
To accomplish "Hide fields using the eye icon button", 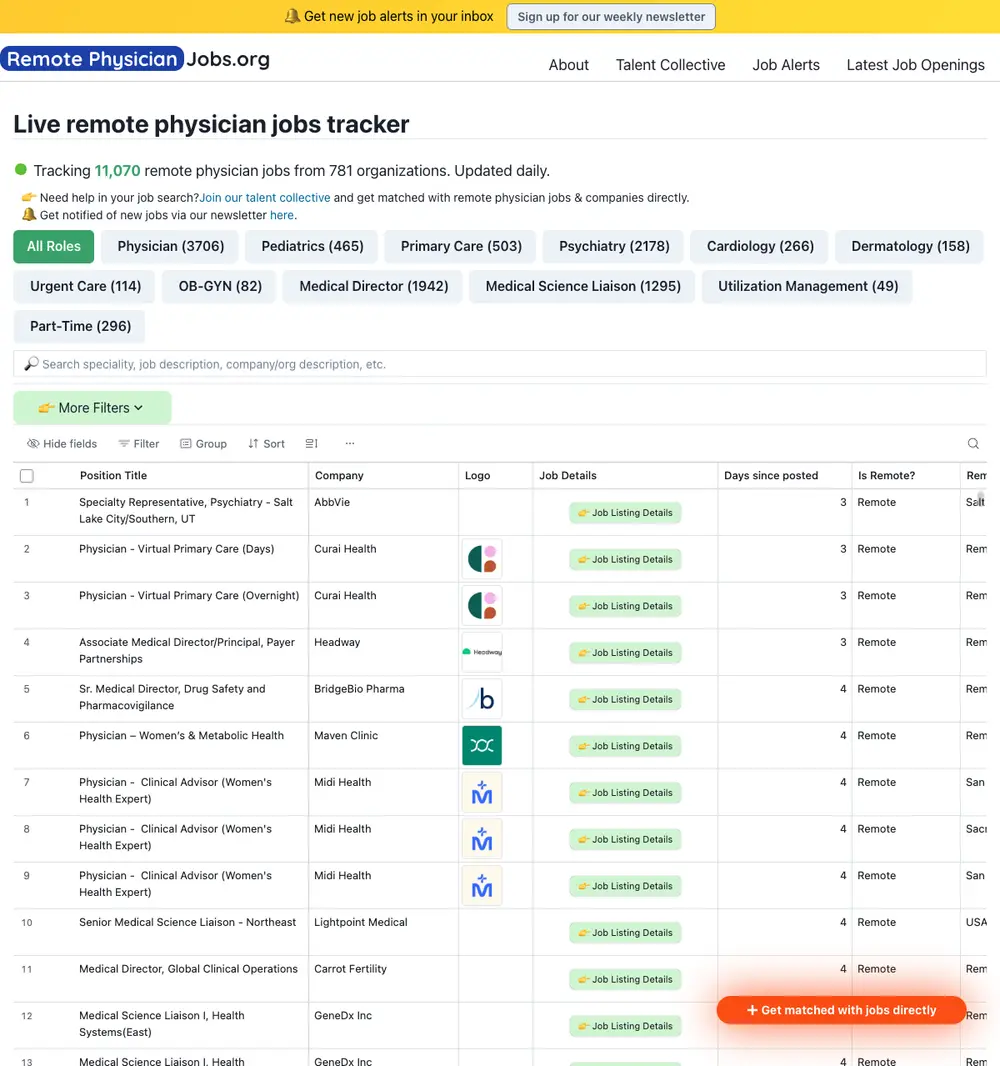I will [x=62, y=443].
